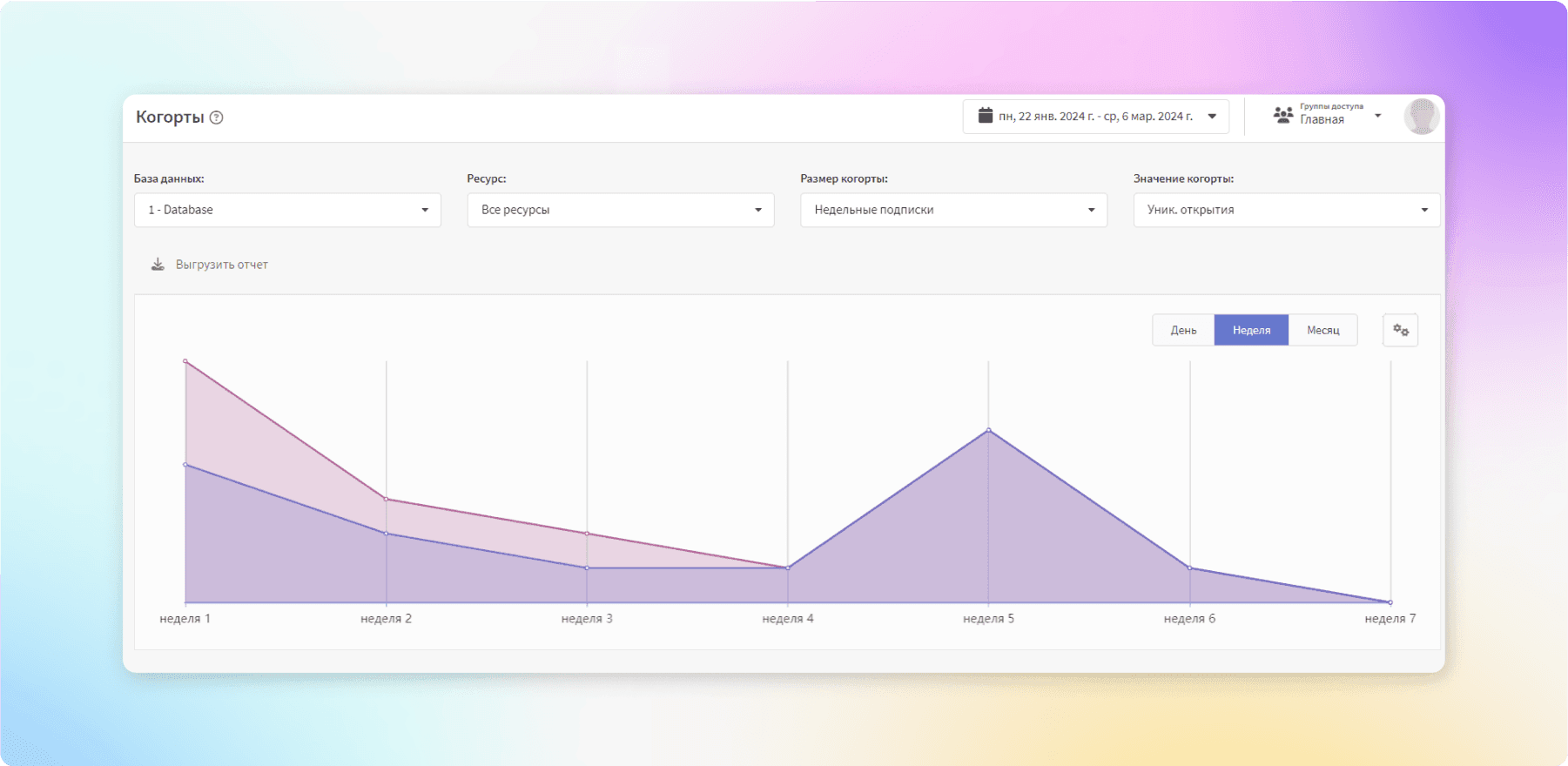
Task: Click the download icon for report export
Action: [x=158, y=265]
